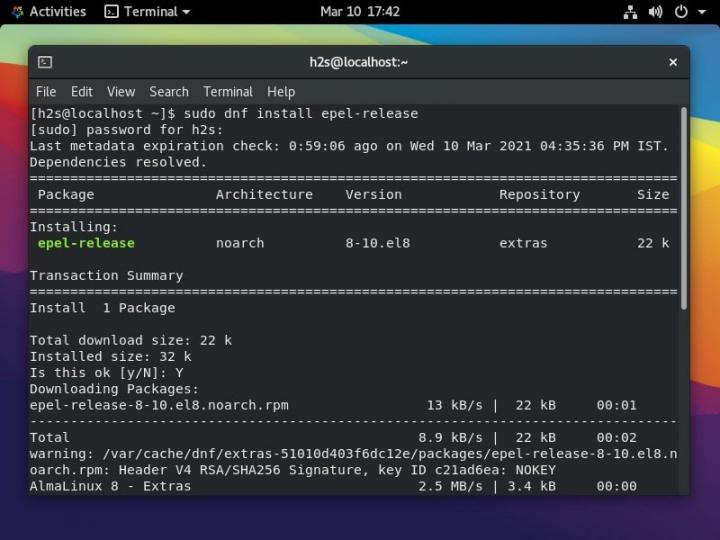Click the Activities text label
This screenshot has height=540, width=720.
coord(58,12)
